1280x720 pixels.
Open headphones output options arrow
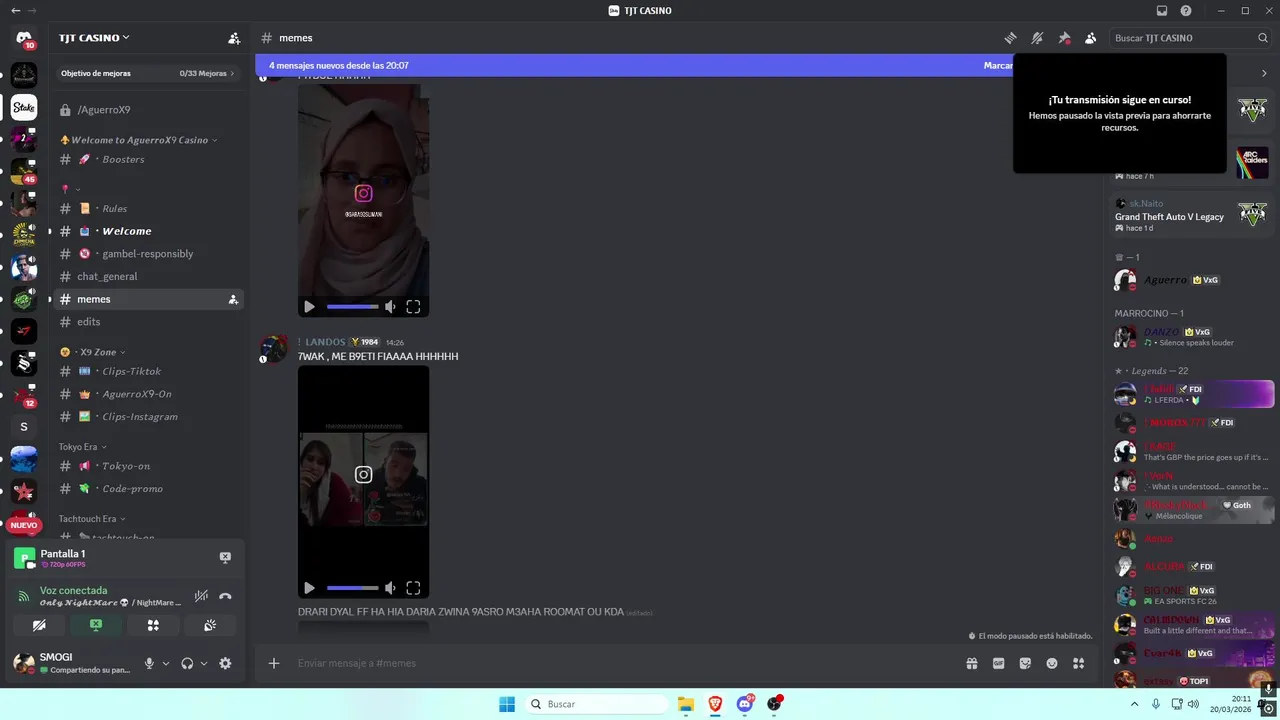click(204, 663)
